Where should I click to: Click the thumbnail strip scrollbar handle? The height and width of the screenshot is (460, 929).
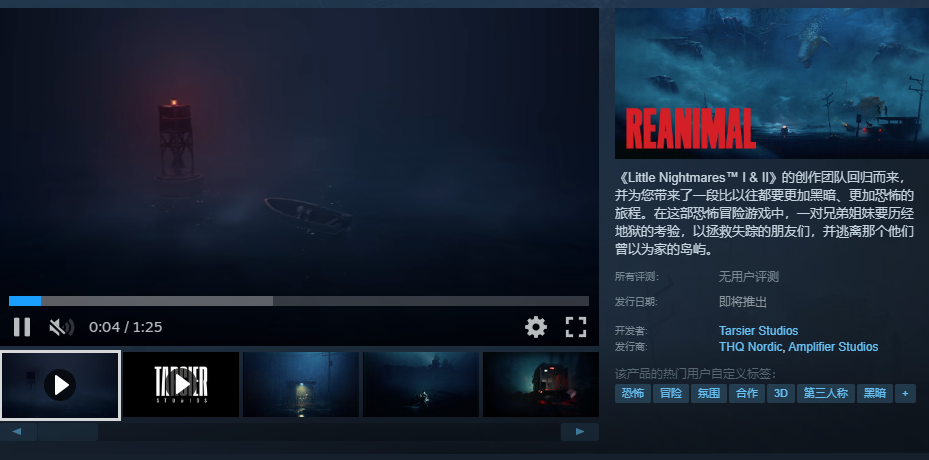(68, 432)
